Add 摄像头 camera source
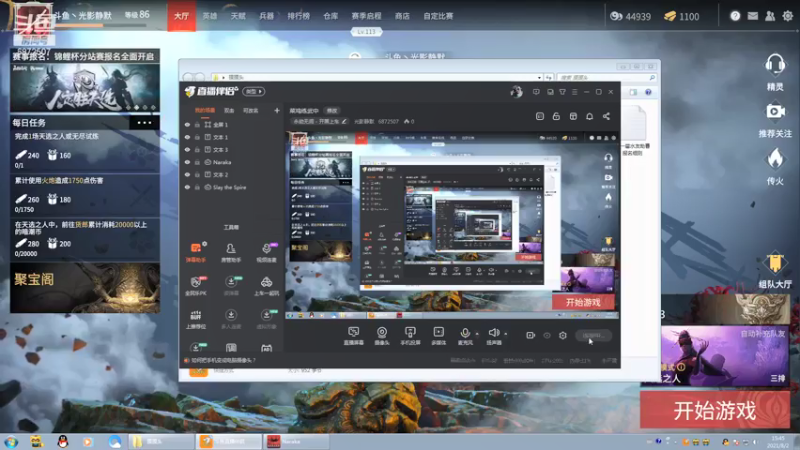The height and width of the screenshot is (450, 800). (382, 336)
